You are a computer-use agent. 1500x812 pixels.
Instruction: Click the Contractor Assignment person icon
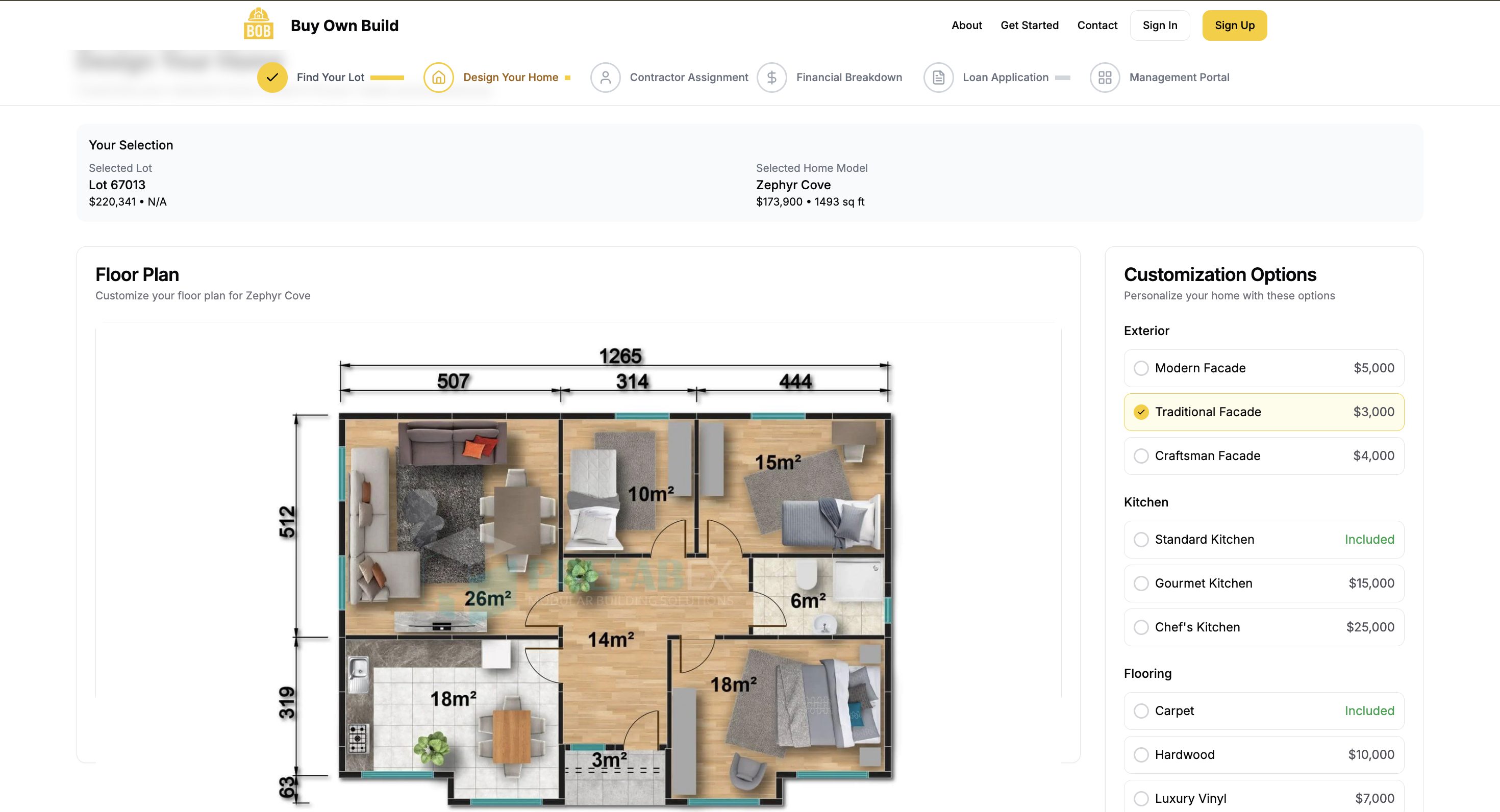pyautogui.click(x=605, y=78)
